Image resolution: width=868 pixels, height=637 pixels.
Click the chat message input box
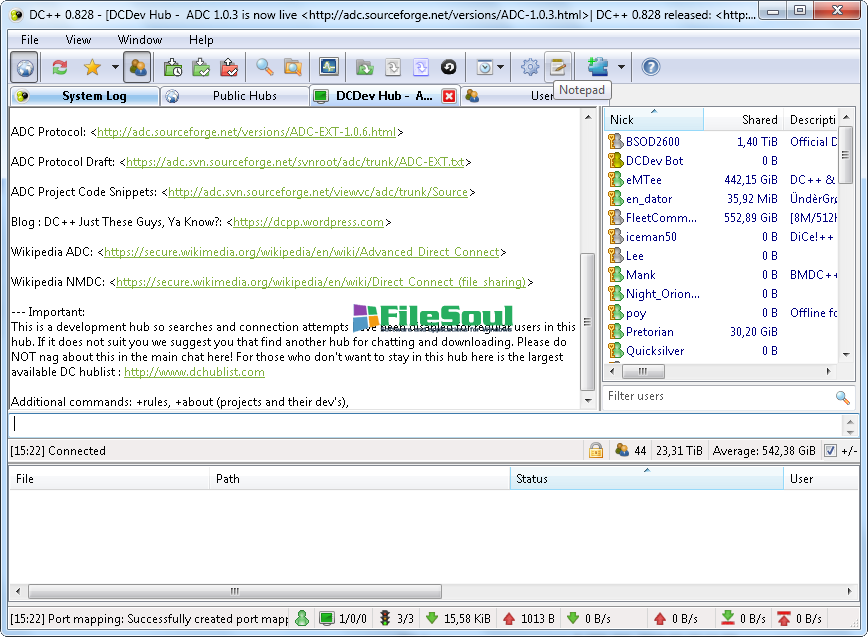425,424
